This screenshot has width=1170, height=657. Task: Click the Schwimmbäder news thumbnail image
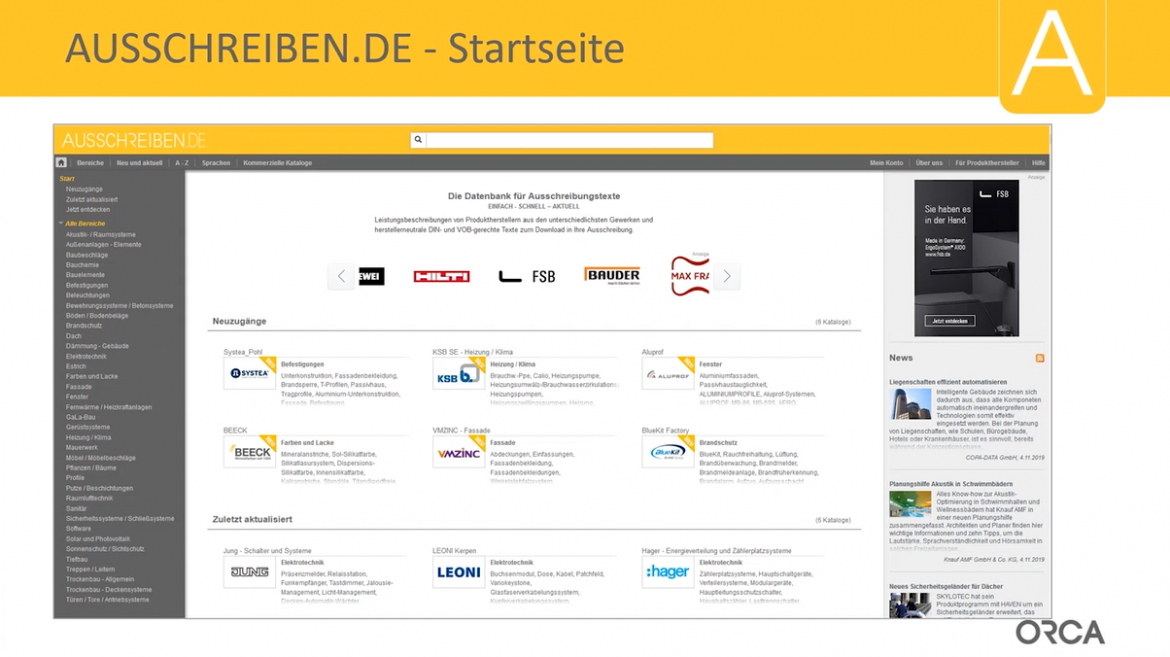tap(910, 505)
